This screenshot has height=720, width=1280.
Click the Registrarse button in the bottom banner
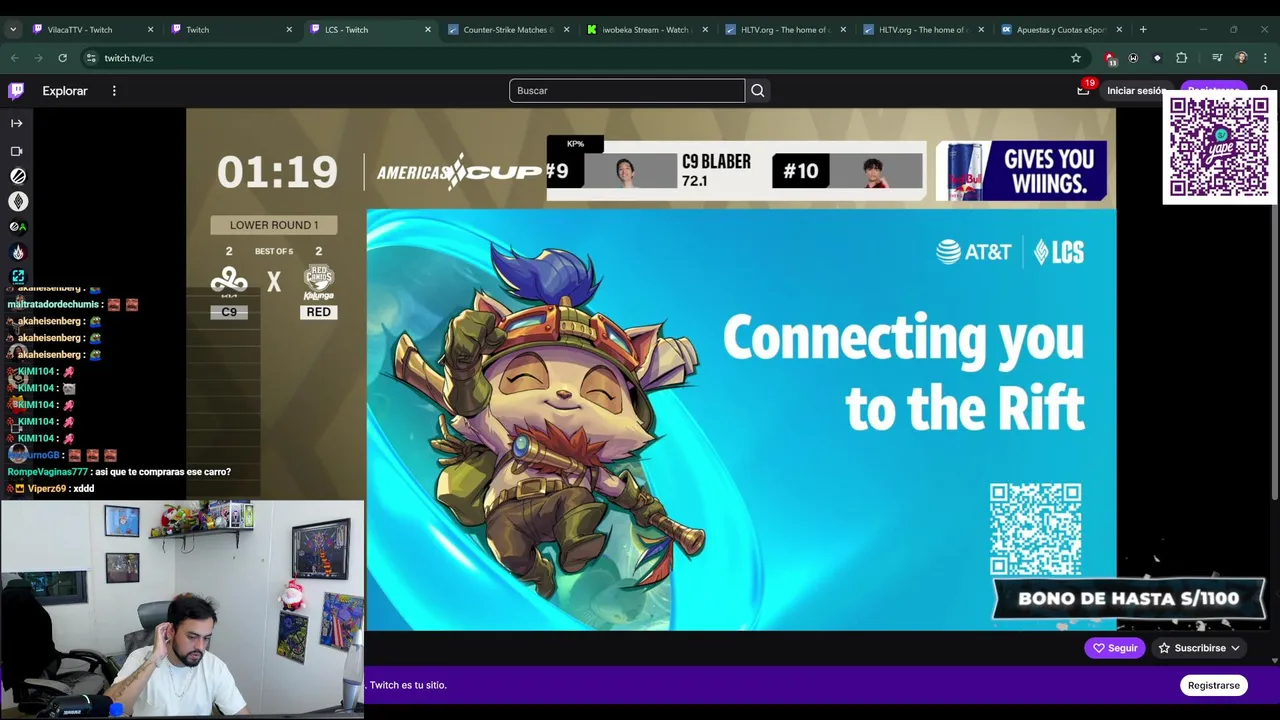[x=1213, y=685]
